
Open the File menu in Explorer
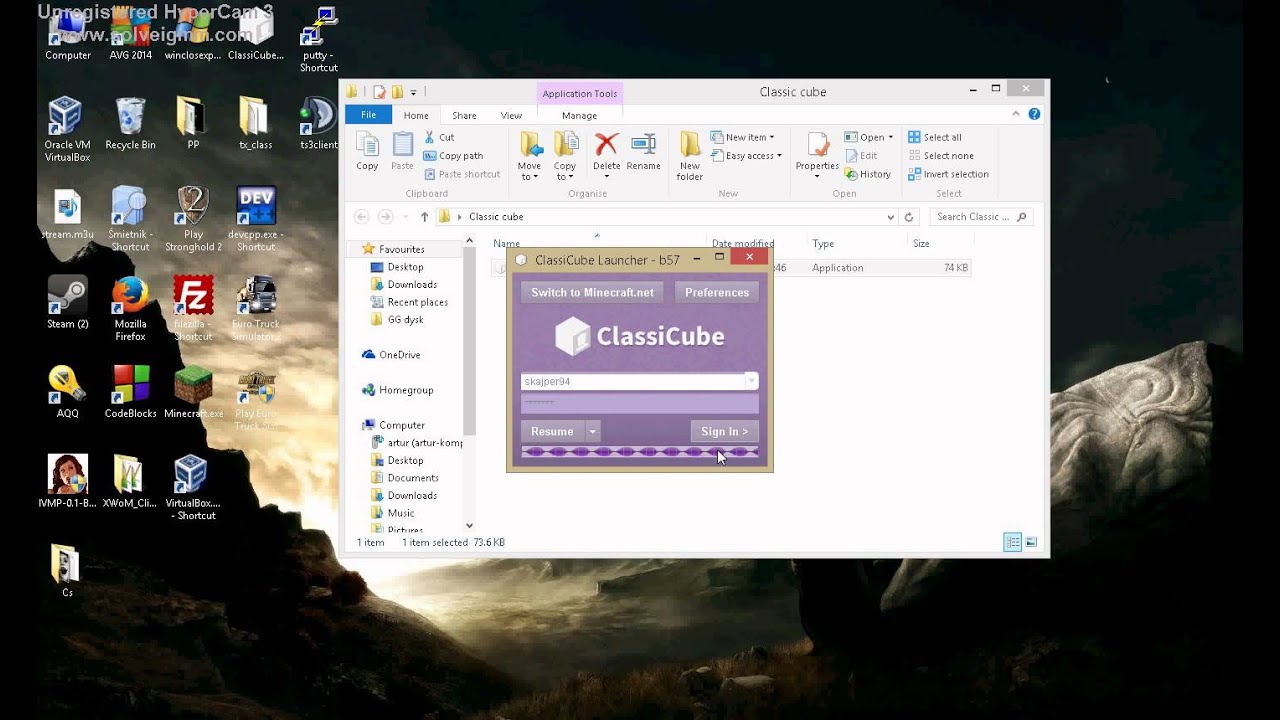pos(368,115)
